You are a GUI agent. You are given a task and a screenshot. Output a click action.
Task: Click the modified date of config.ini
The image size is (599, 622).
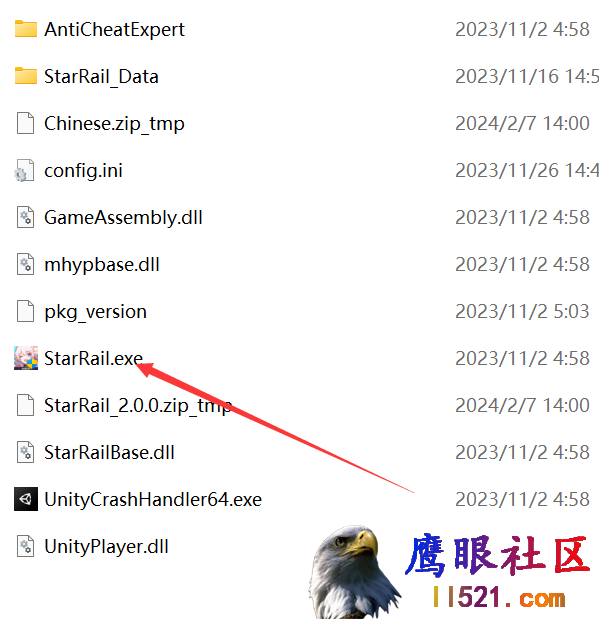pyautogui.click(x=527, y=171)
